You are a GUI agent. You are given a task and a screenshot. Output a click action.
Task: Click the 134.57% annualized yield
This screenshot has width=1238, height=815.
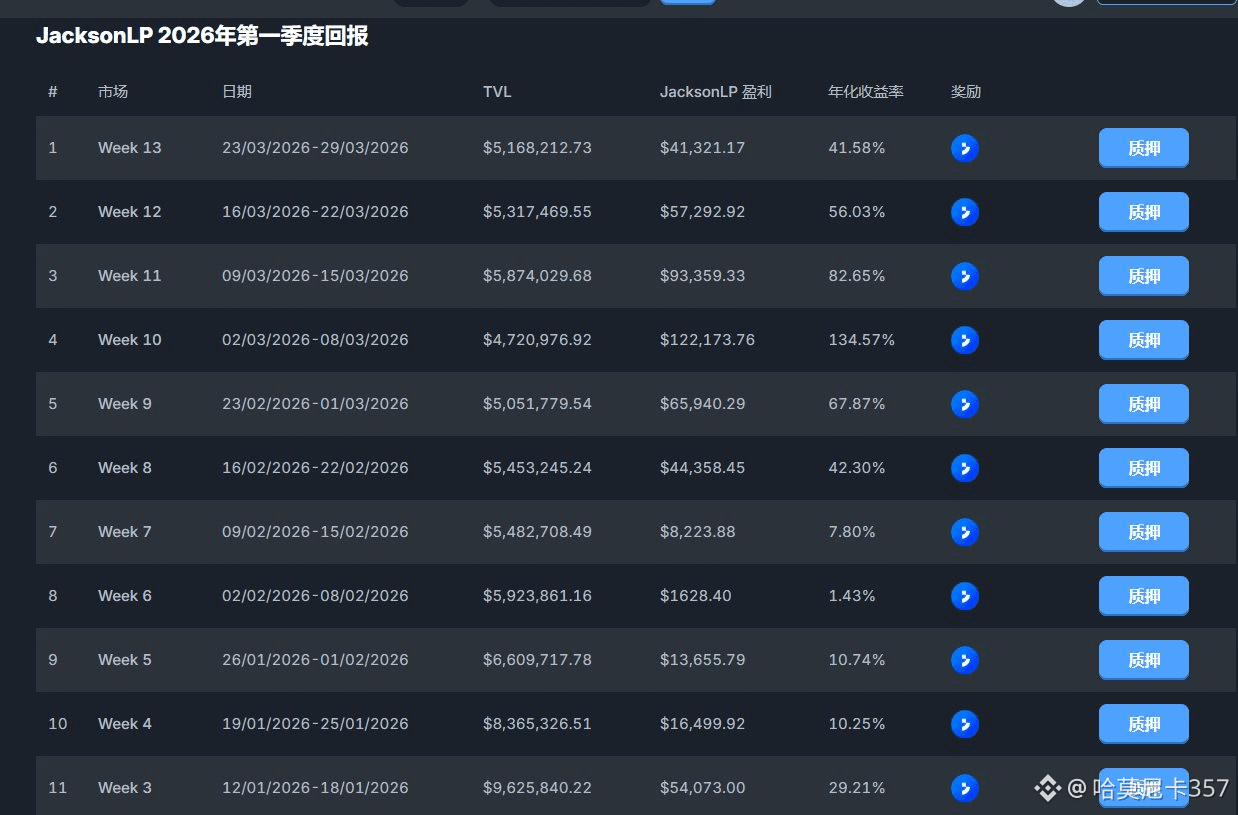click(x=862, y=340)
